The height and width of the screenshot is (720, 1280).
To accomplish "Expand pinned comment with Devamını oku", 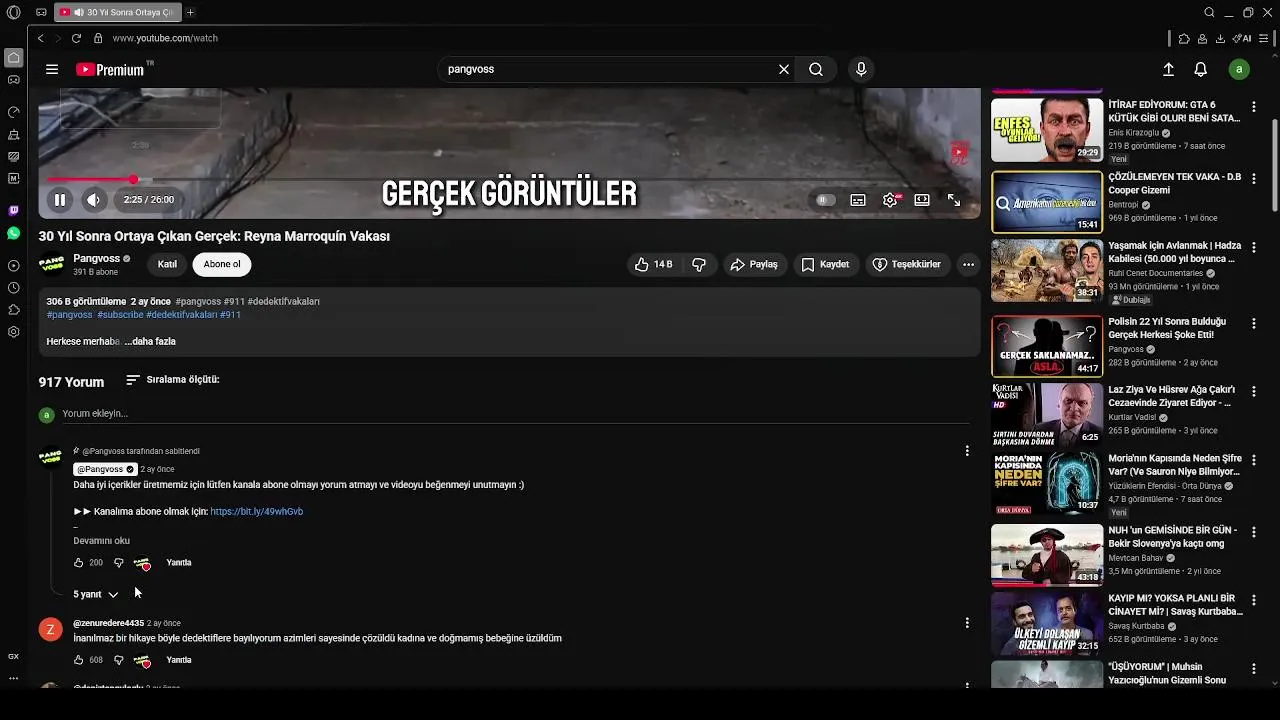I will pos(101,541).
